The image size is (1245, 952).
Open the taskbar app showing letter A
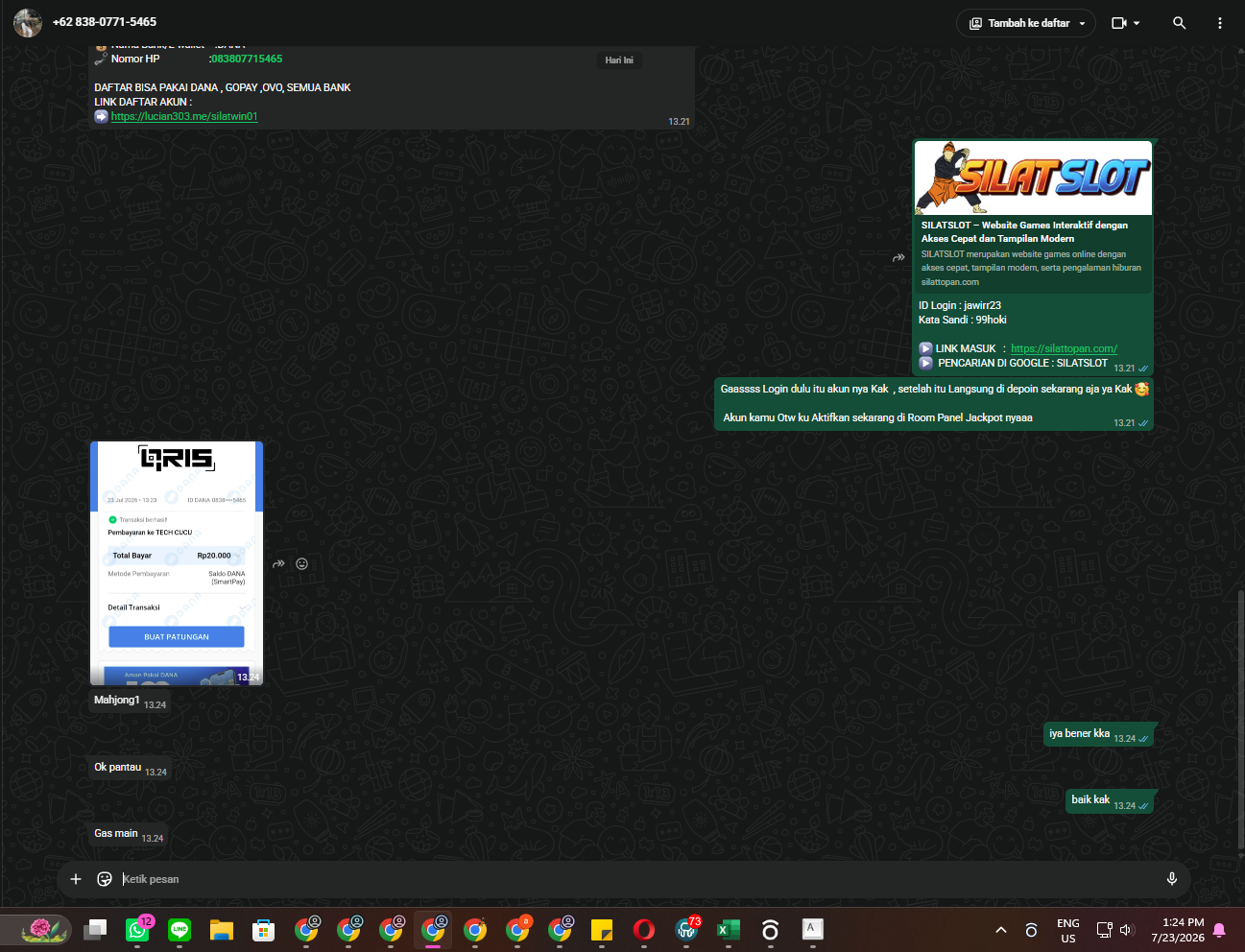[x=812, y=929]
